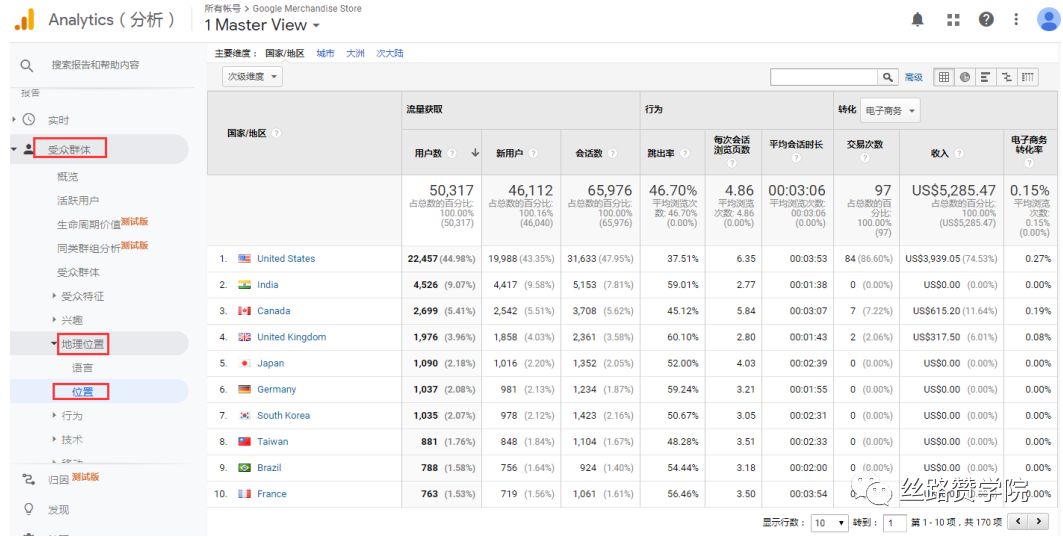The height and width of the screenshot is (537, 1063).
Task: Switch to comparison view icon
Action: point(1007,77)
